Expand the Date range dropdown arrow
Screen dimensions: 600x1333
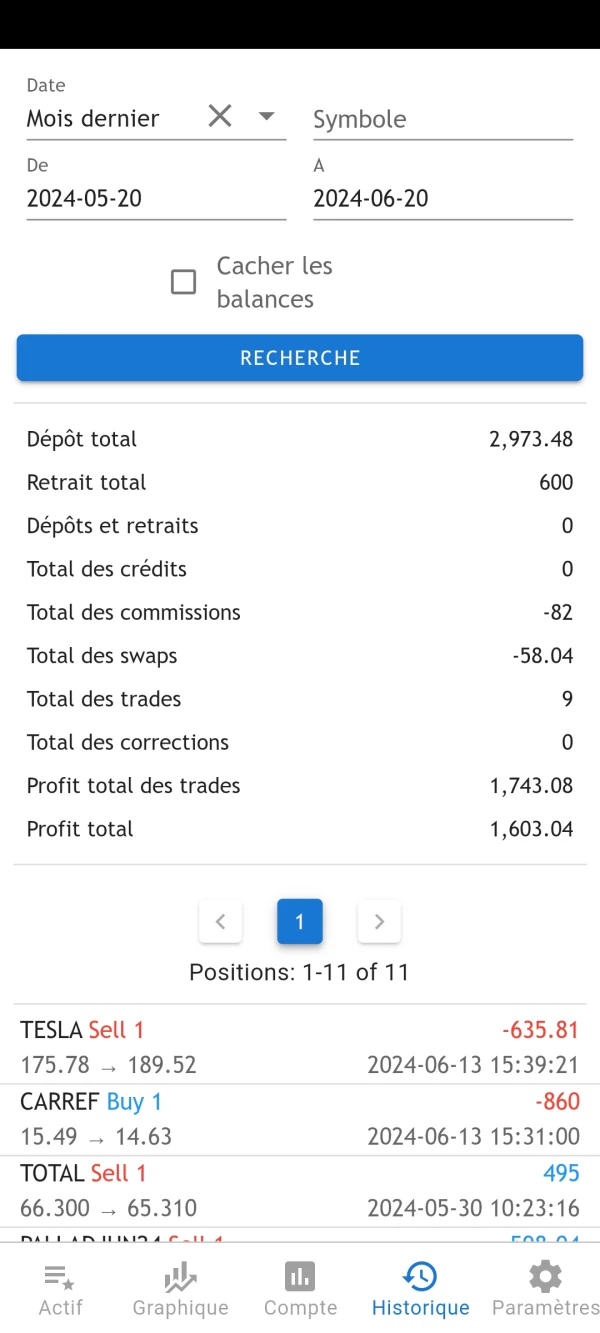(266, 116)
